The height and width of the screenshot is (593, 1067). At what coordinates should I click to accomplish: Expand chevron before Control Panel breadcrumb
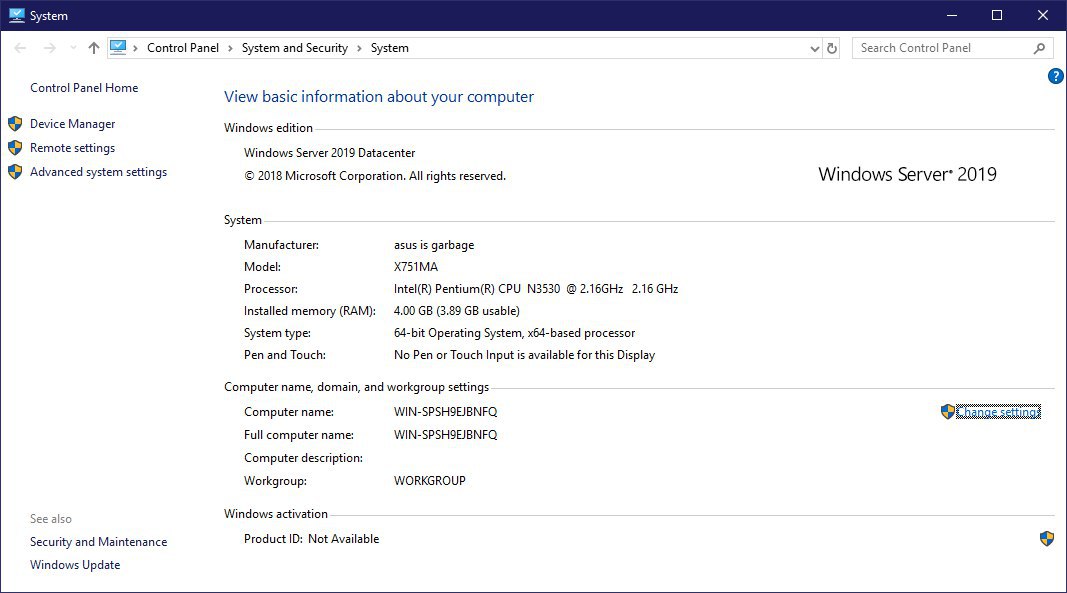(x=135, y=48)
